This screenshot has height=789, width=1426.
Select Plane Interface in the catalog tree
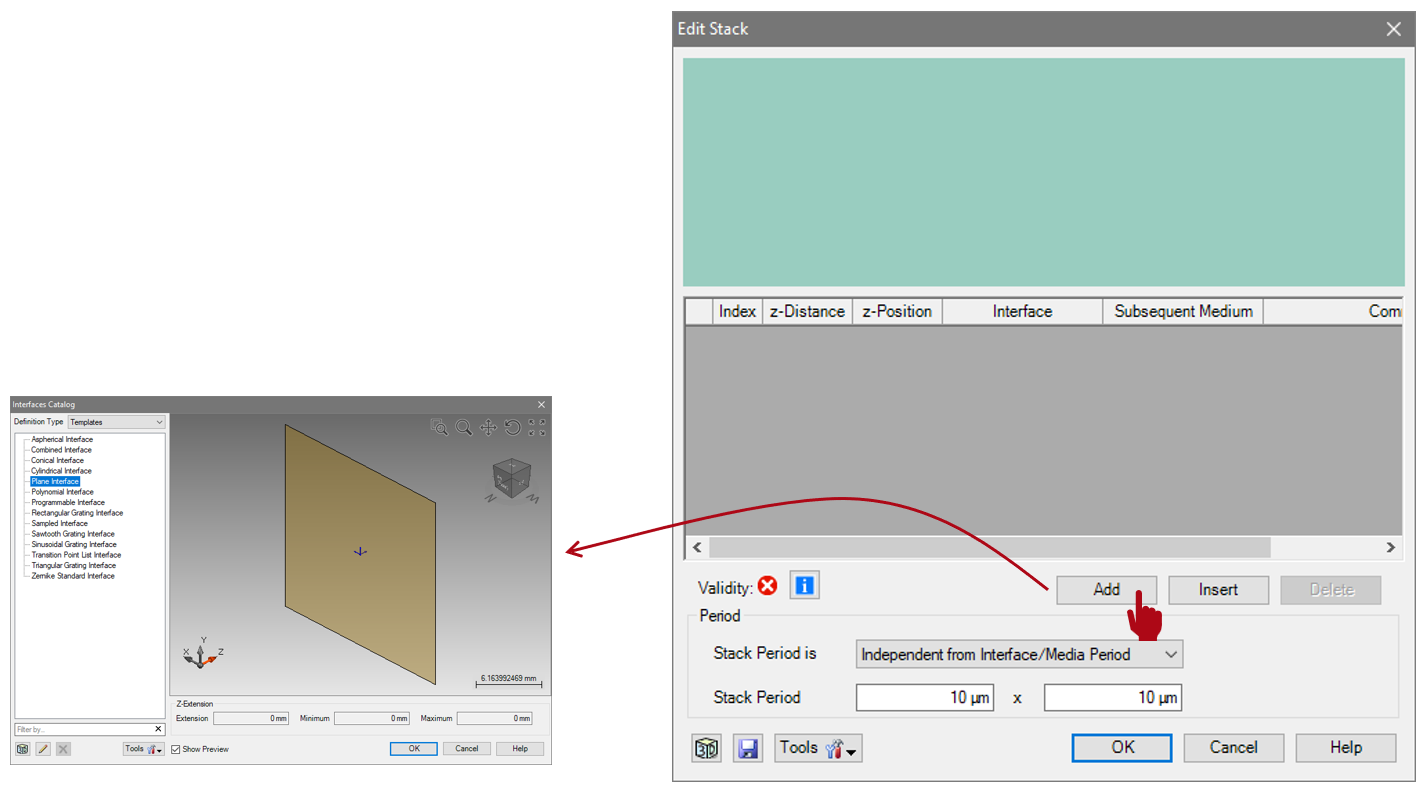coord(55,481)
